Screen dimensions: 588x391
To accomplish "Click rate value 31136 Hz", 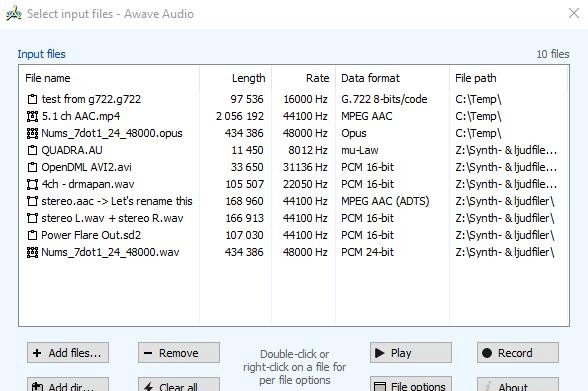I will click(x=305, y=167).
